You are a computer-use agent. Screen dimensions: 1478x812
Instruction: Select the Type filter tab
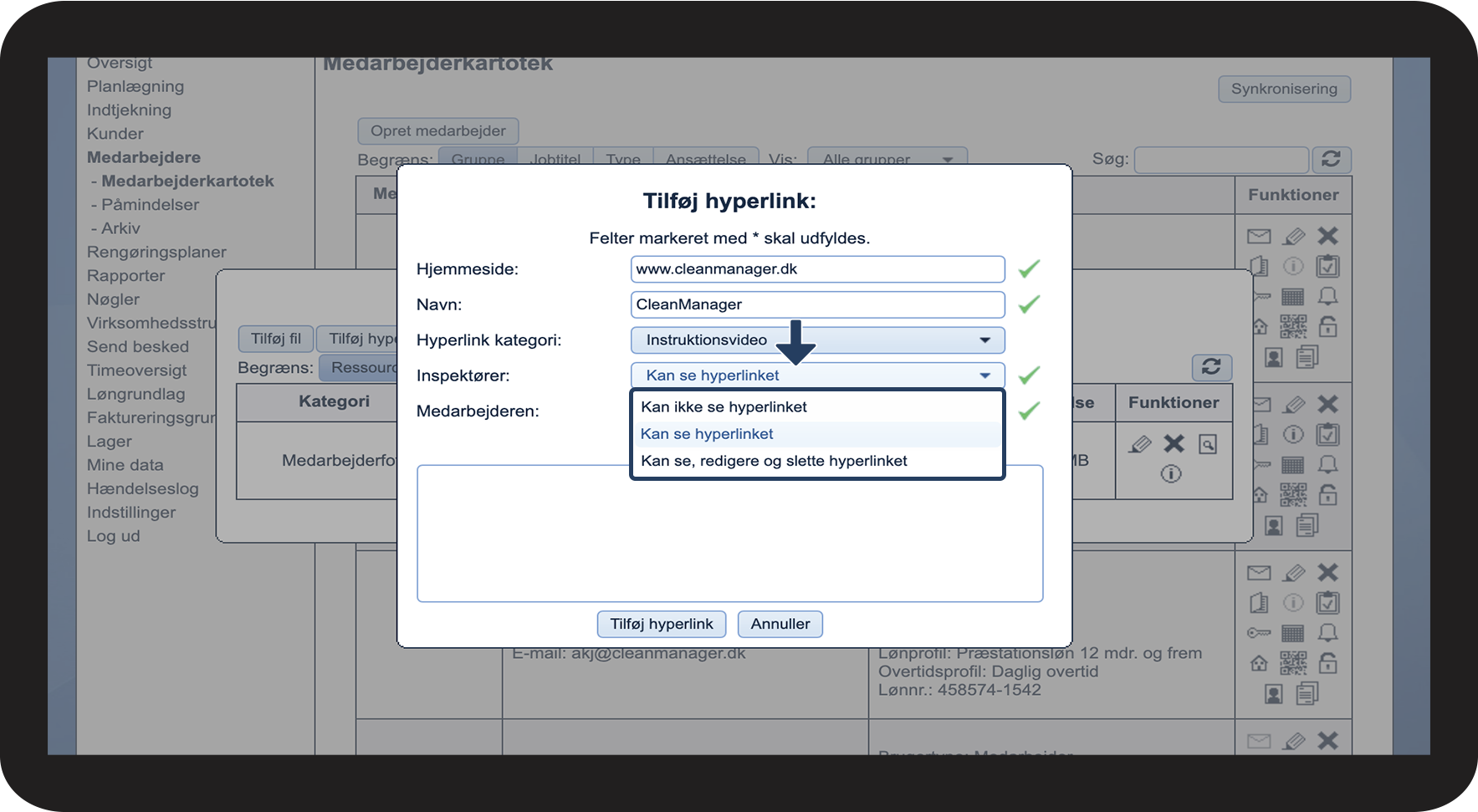pos(623,159)
